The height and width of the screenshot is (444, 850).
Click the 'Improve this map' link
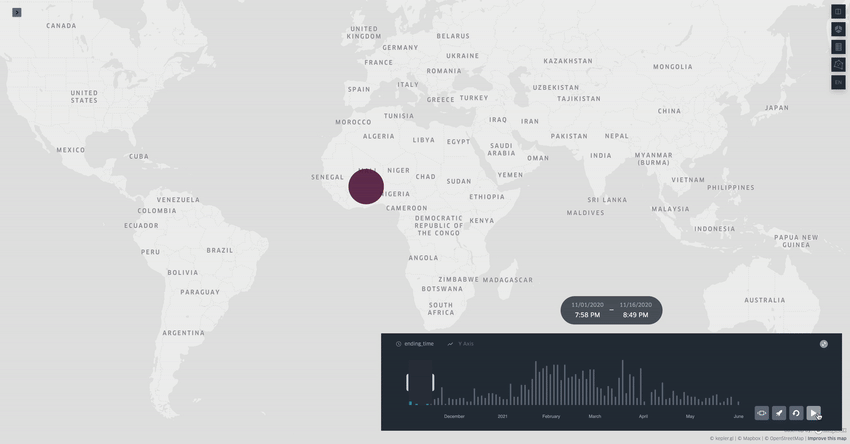pos(827,438)
